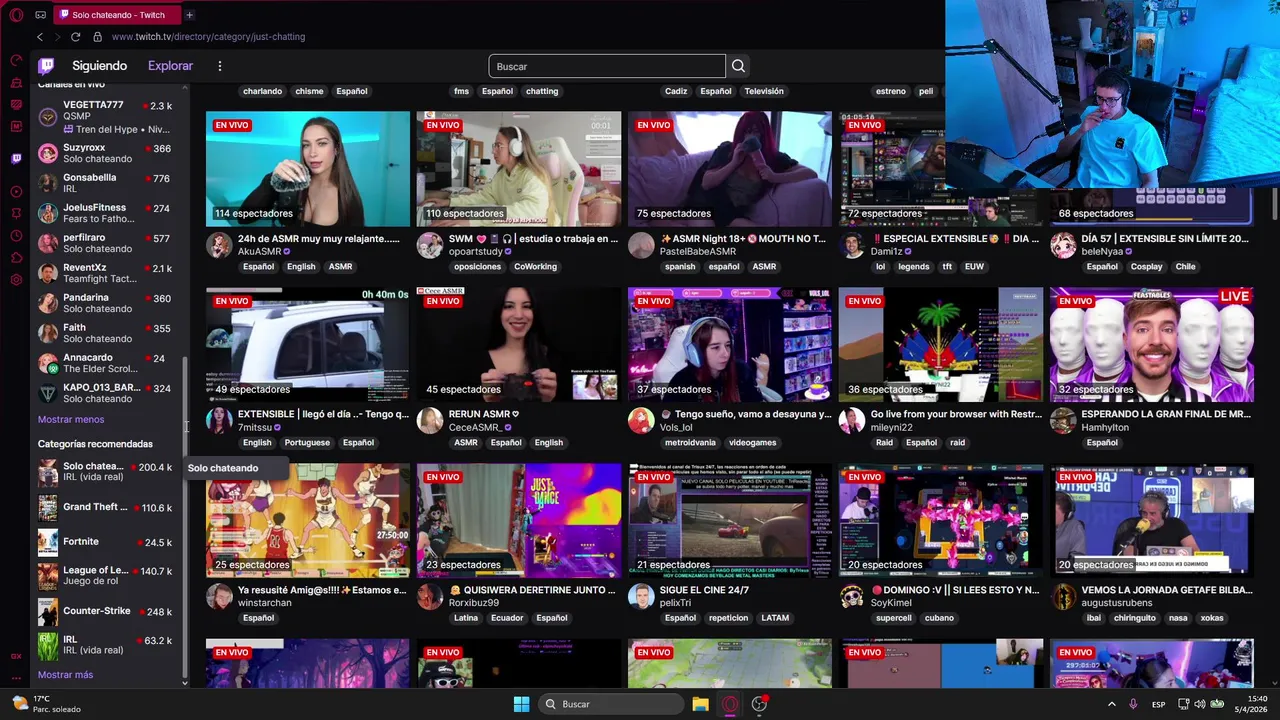Switch to the Explorar tab
1280x720 pixels.
(170, 66)
